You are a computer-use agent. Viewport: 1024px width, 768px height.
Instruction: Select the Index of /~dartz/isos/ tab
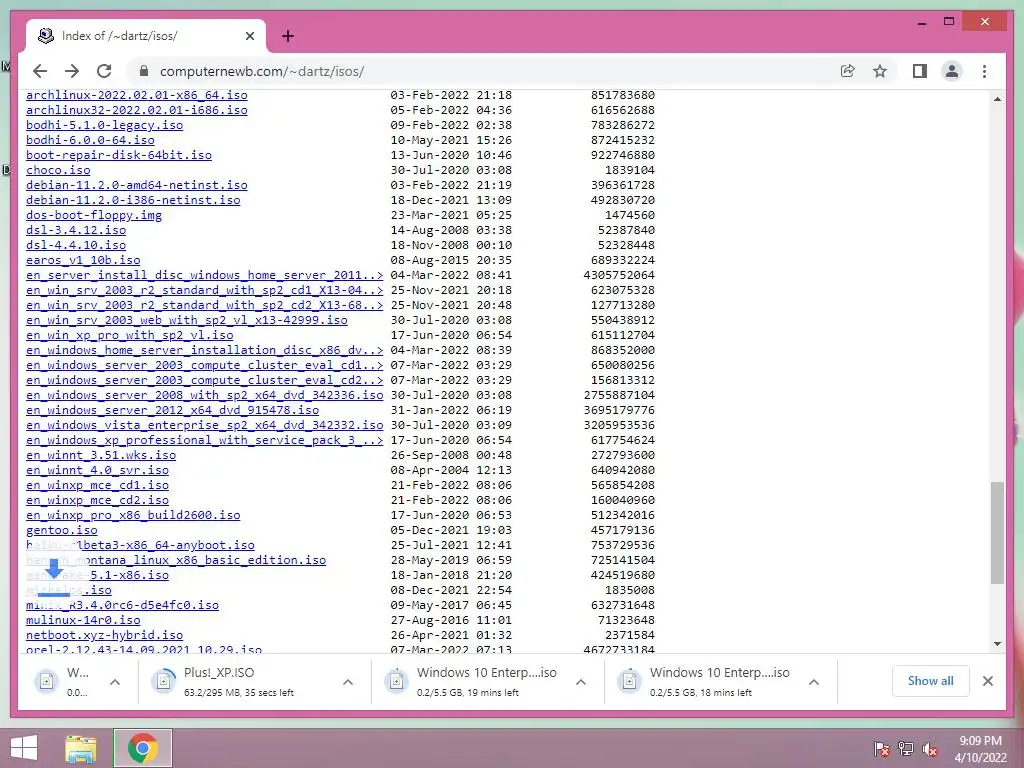(x=146, y=36)
